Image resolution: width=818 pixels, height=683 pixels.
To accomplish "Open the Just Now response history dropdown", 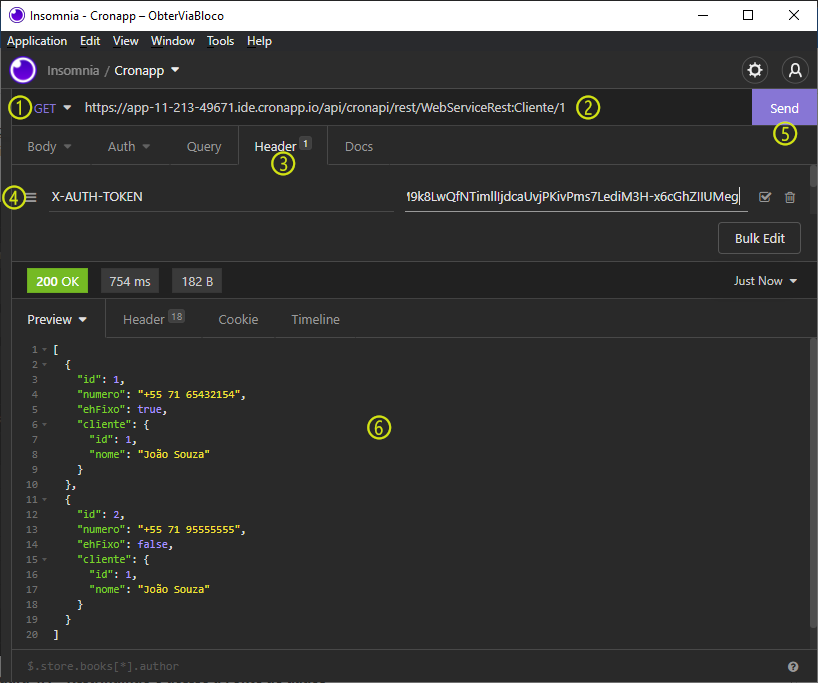I will (x=765, y=281).
